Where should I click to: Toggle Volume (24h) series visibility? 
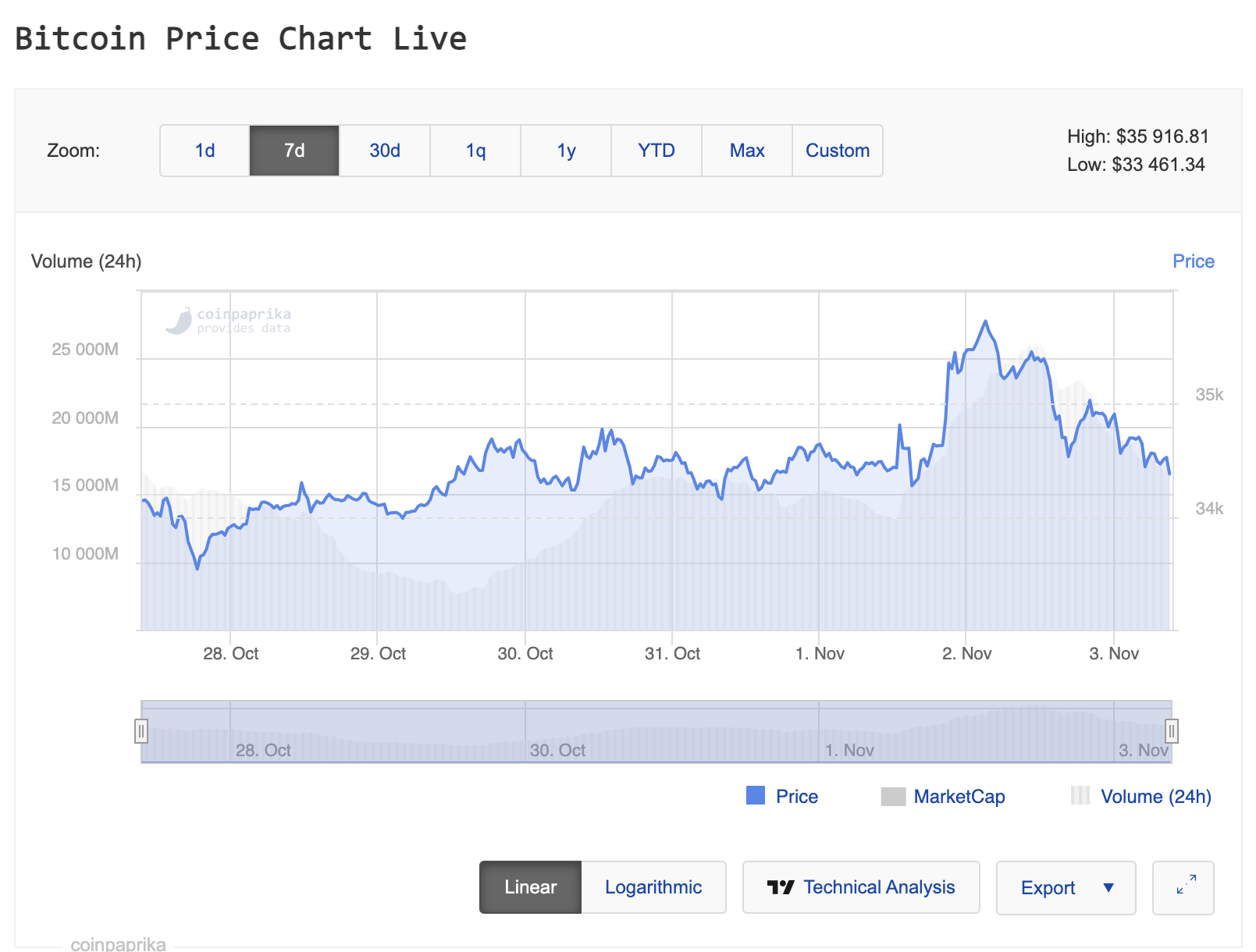click(1155, 796)
